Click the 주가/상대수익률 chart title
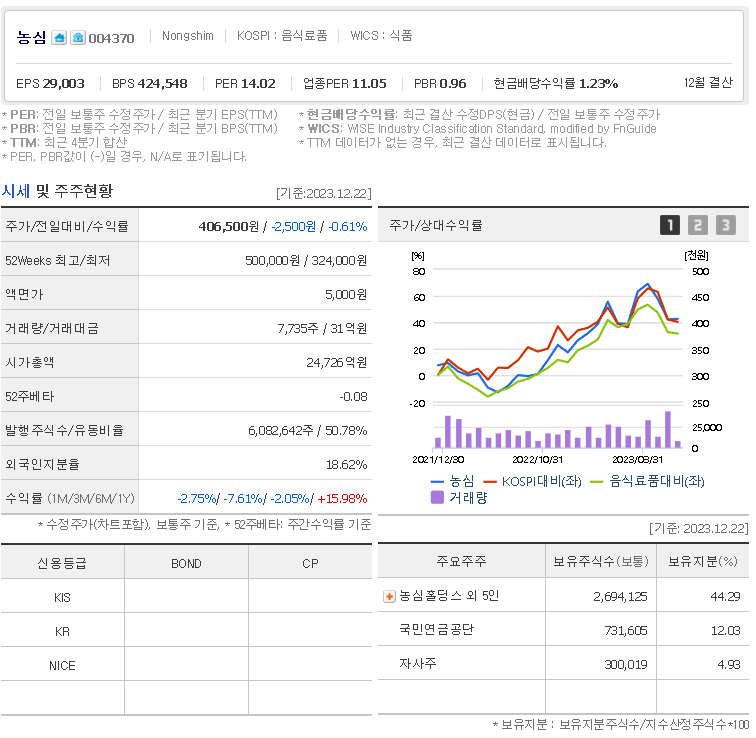Screen dimensions: 756x738 click(x=436, y=225)
